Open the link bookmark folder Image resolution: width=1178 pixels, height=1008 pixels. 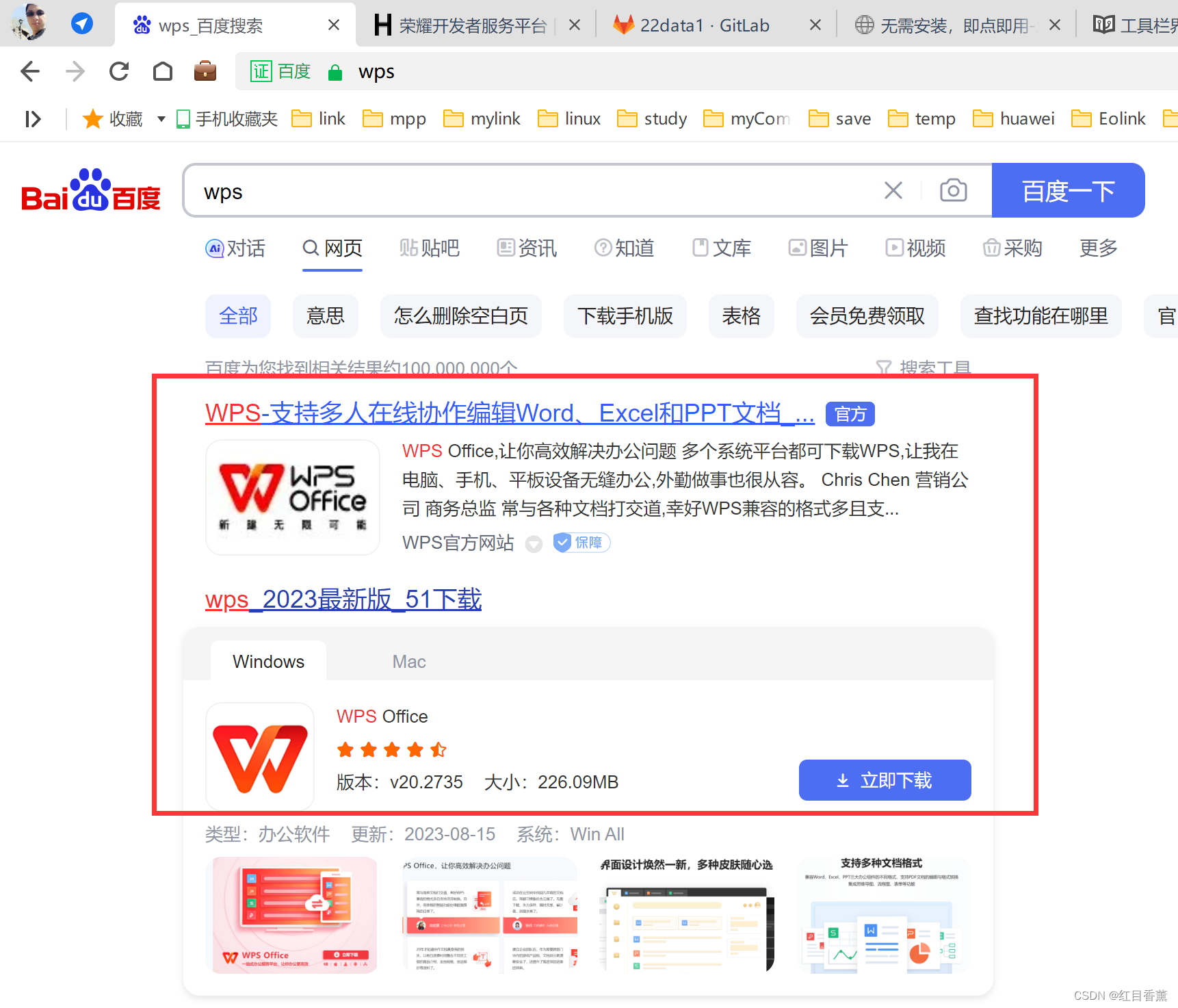319,119
